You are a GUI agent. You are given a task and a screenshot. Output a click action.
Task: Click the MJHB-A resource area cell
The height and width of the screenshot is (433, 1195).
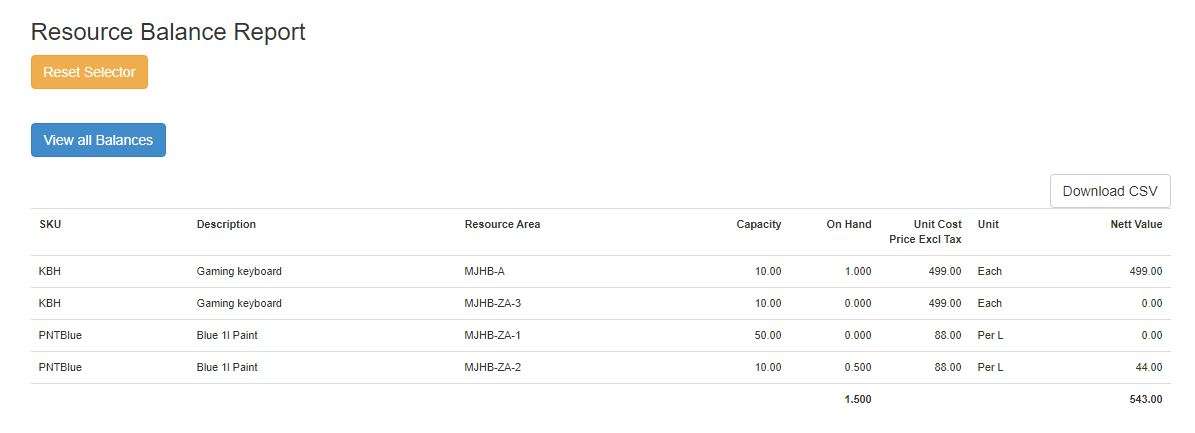tap(486, 271)
